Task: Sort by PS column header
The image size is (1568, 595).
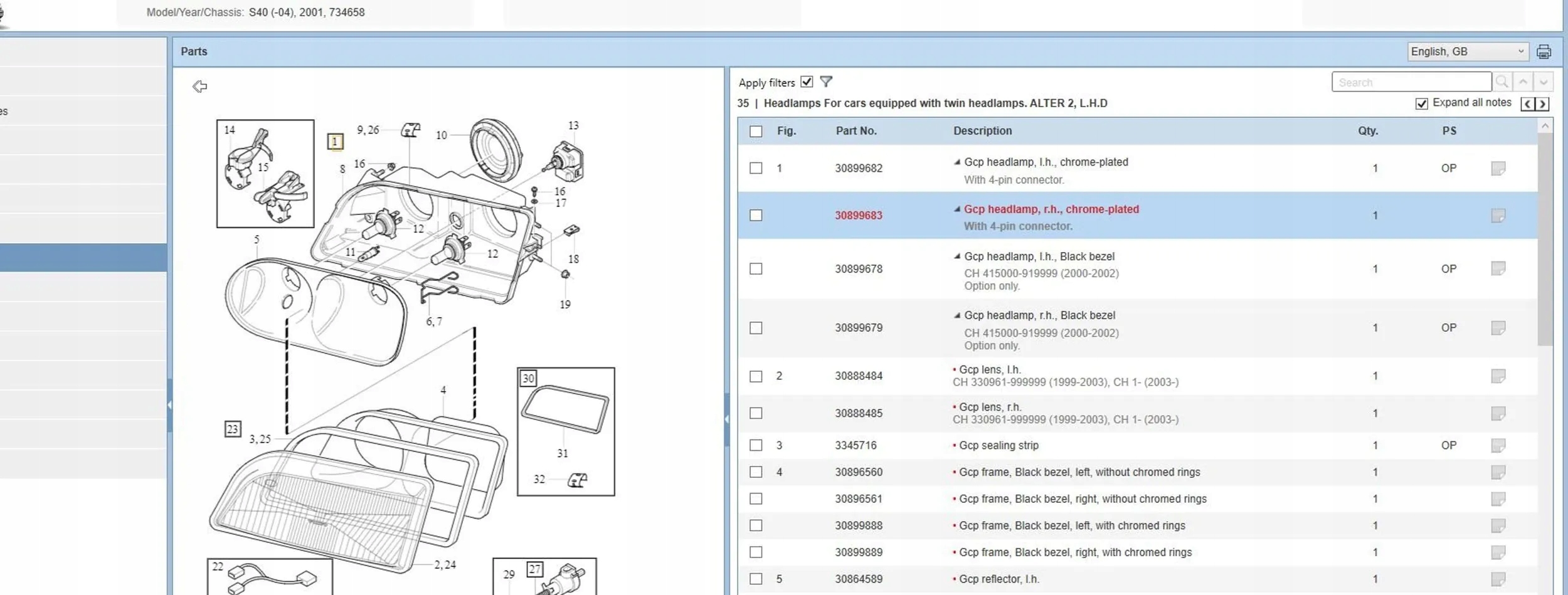Action: pos(1449,131)
